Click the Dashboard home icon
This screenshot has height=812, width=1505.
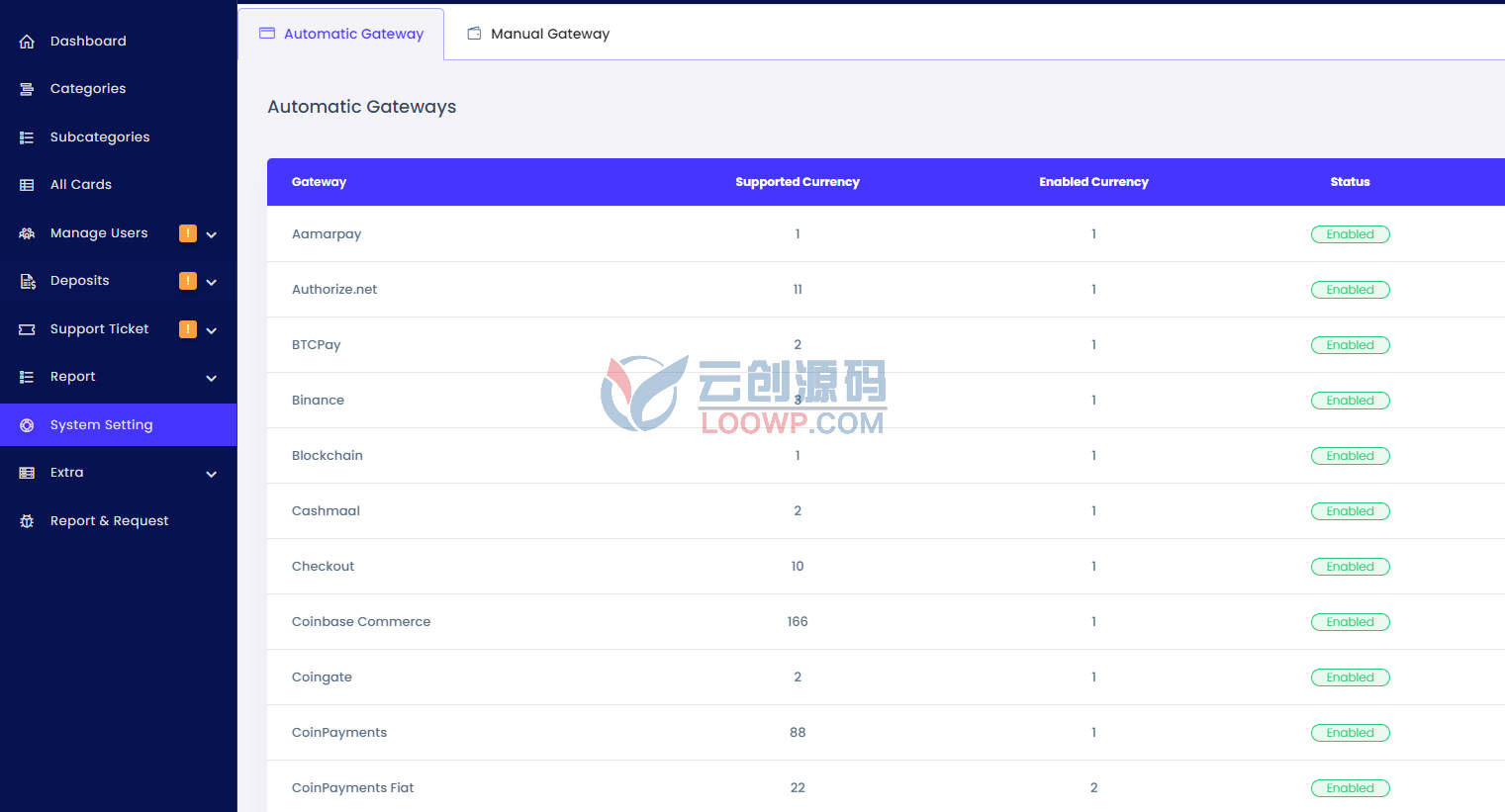pos(27,42)
